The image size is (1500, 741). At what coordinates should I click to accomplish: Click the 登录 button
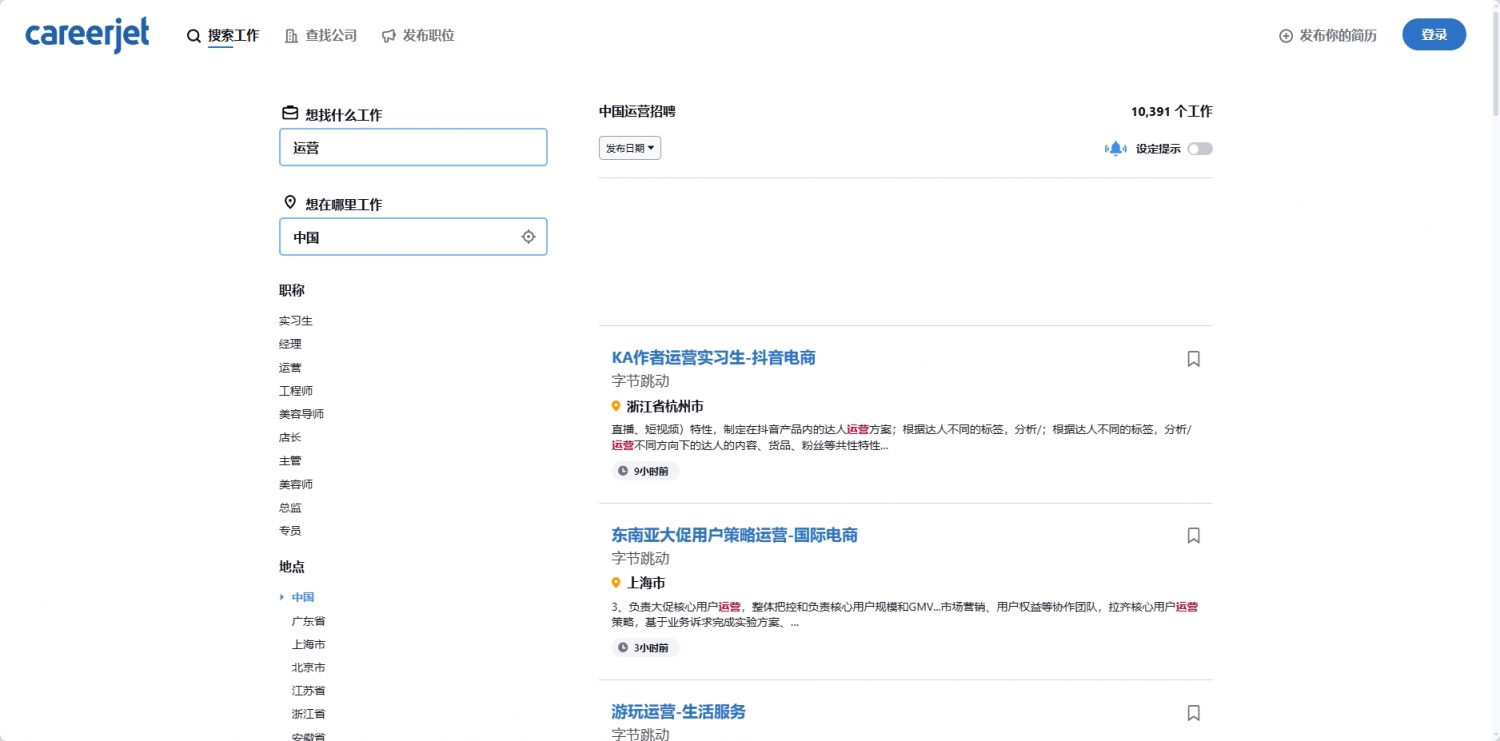click(1434, 35)
